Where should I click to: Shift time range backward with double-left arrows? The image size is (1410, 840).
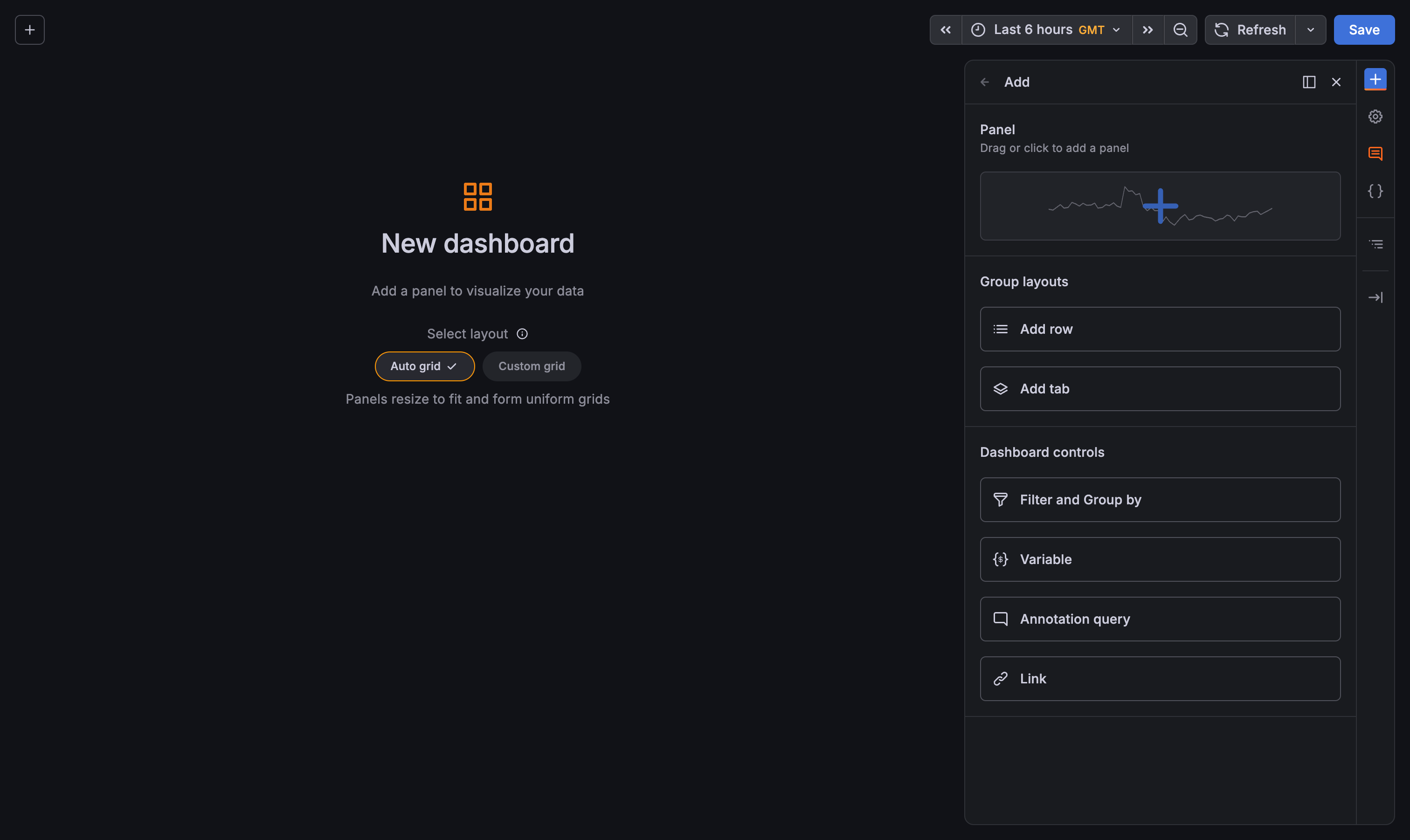pos(946,29)
